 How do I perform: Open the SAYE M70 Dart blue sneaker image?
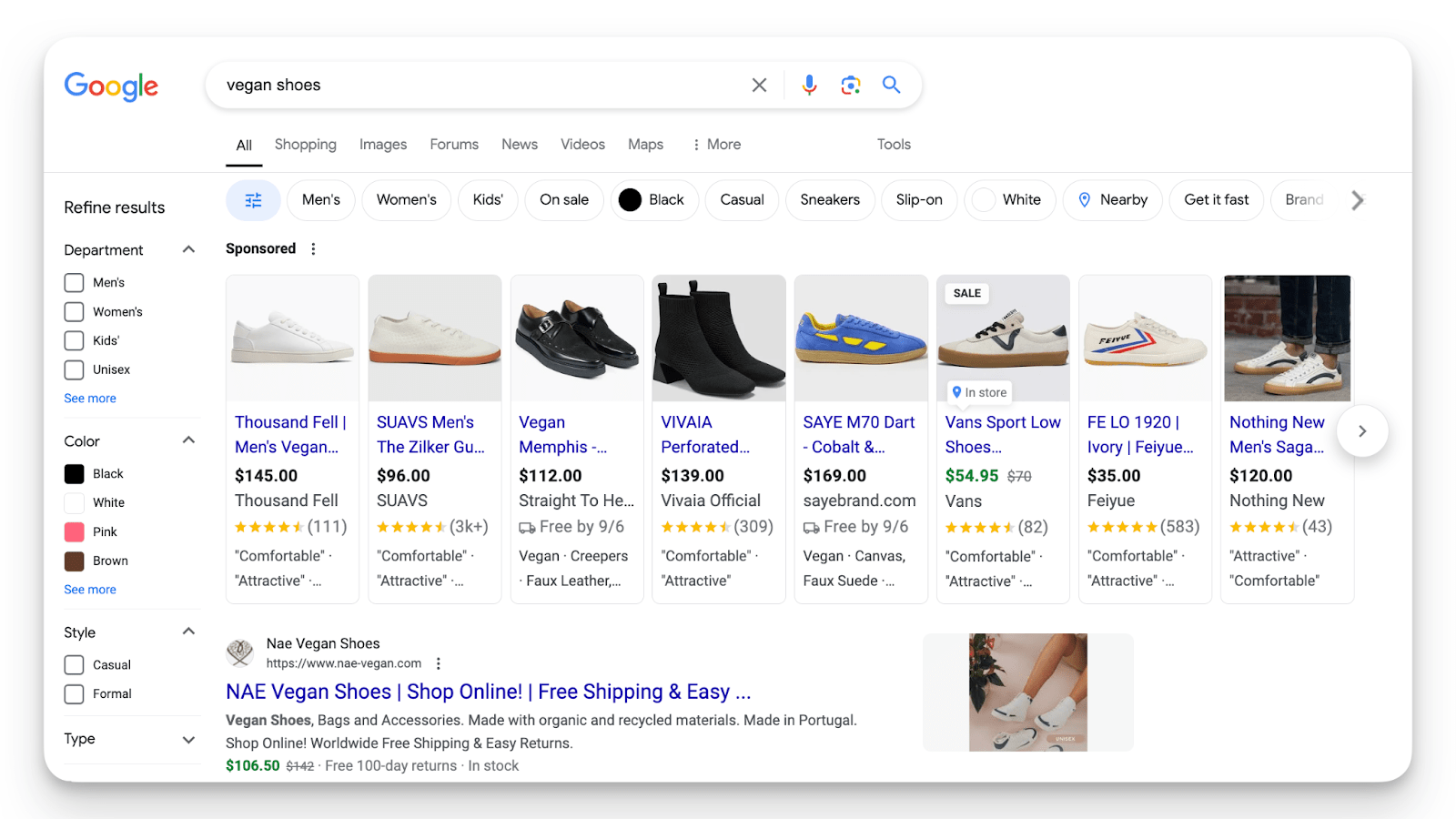click(861, 339)
